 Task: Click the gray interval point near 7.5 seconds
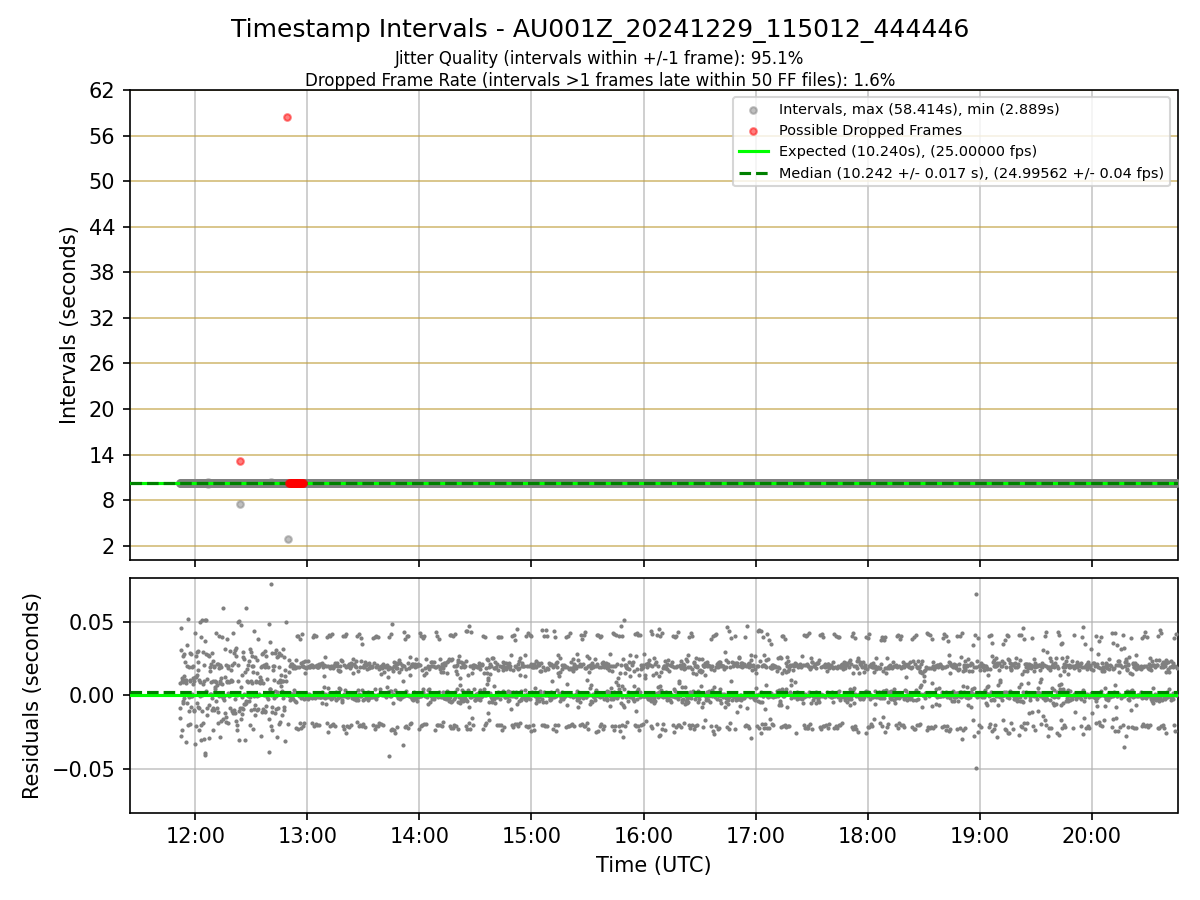(x=240, y=504)
